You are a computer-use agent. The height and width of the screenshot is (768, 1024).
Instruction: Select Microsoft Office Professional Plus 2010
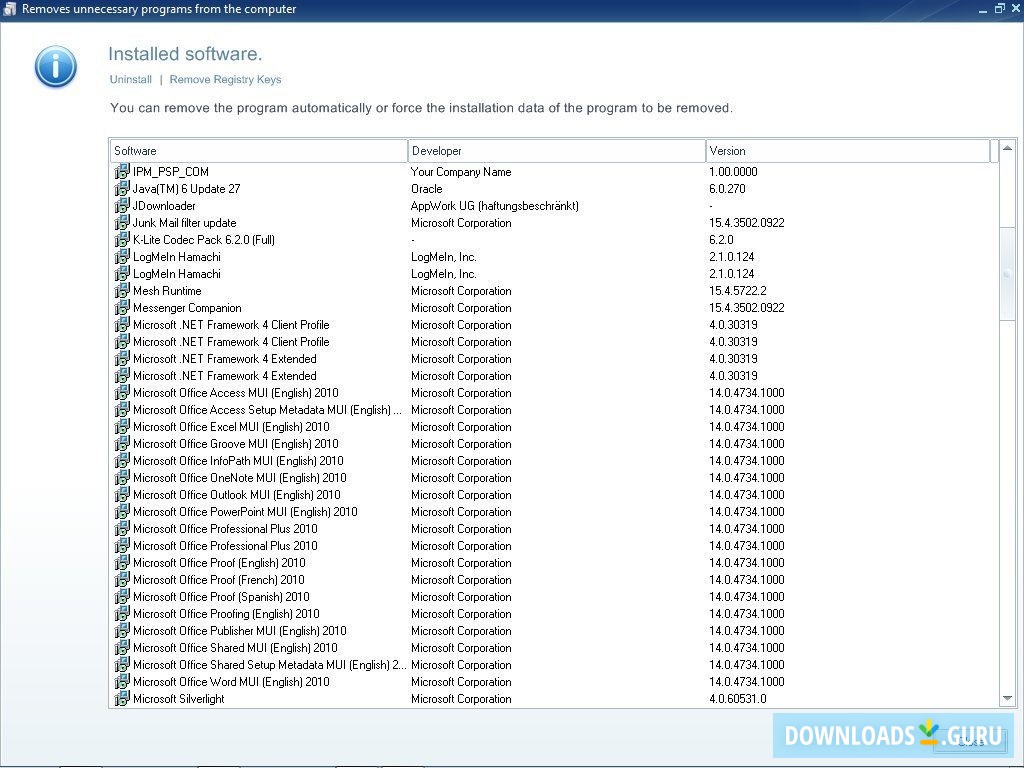tap(222, 528)
